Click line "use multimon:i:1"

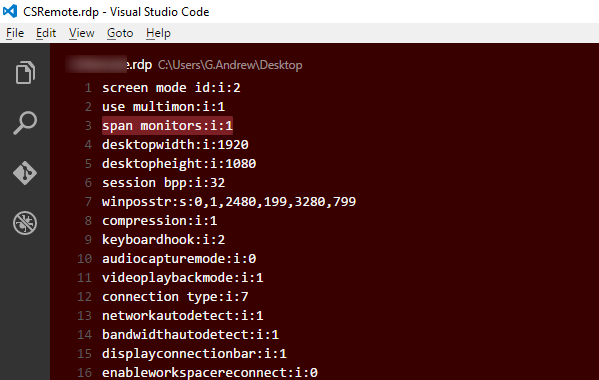point(164,107)
